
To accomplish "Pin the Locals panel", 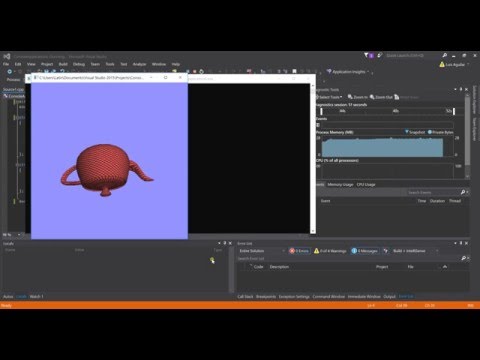I will pos(225,243).
